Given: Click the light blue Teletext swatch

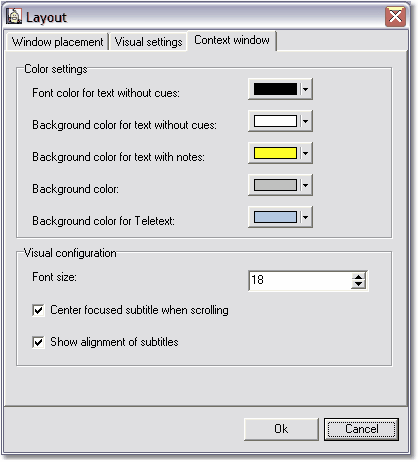Looking at the screenshot, I should (275, 217).
